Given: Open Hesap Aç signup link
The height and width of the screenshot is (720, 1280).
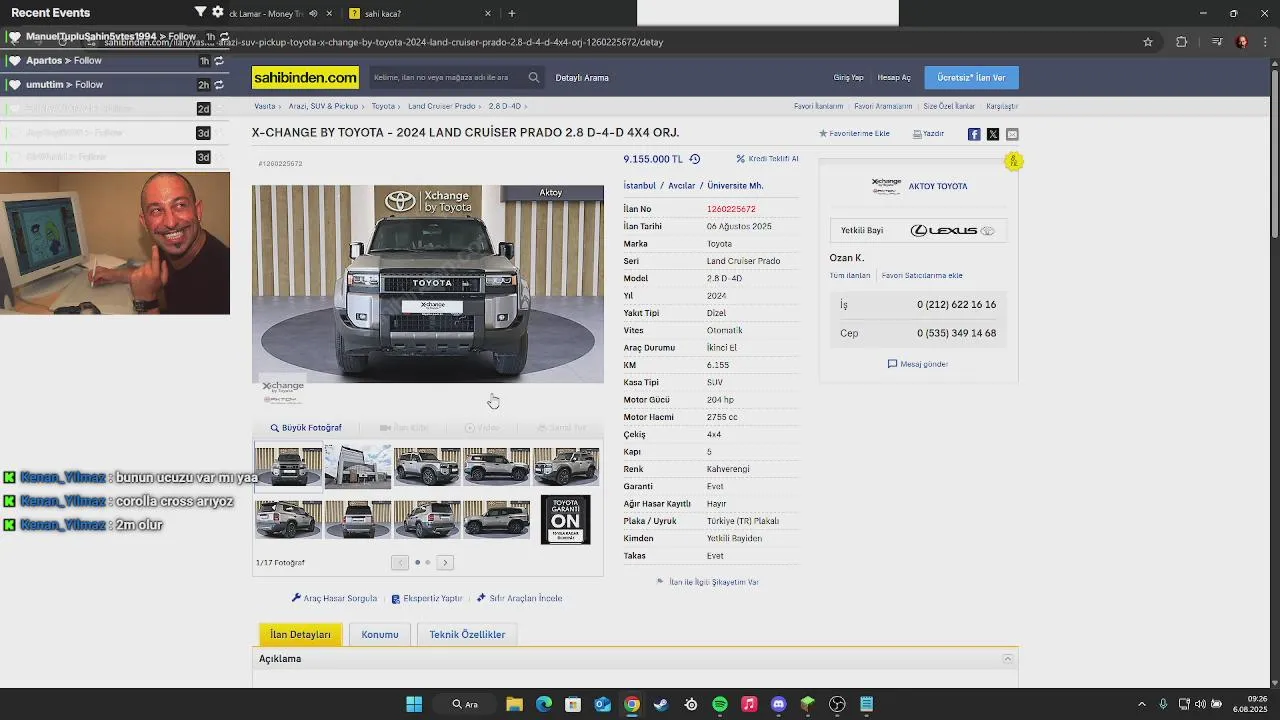Looking at the screenshot, I should tap(894, 77).
